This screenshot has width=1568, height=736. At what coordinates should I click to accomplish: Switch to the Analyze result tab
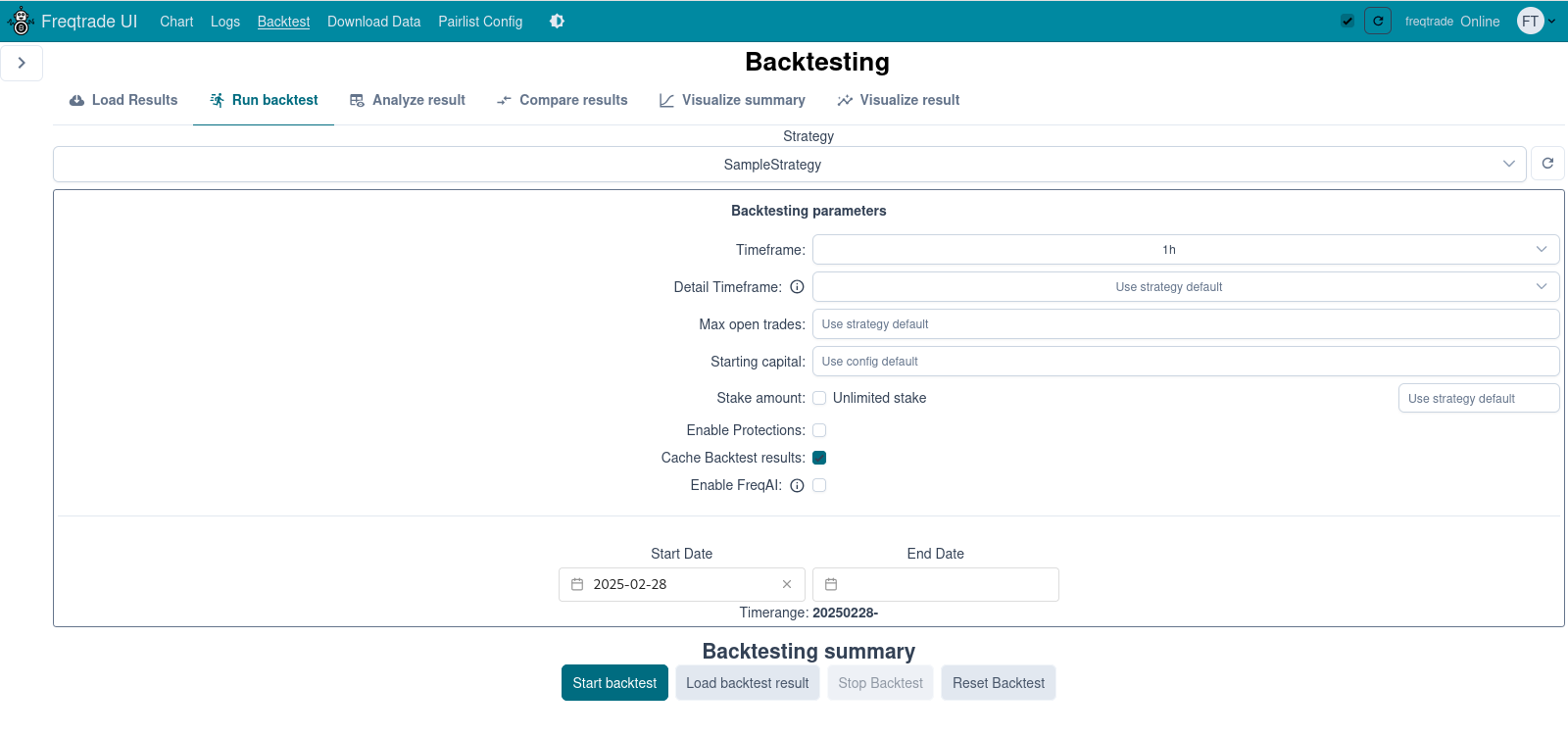point(408,100)
